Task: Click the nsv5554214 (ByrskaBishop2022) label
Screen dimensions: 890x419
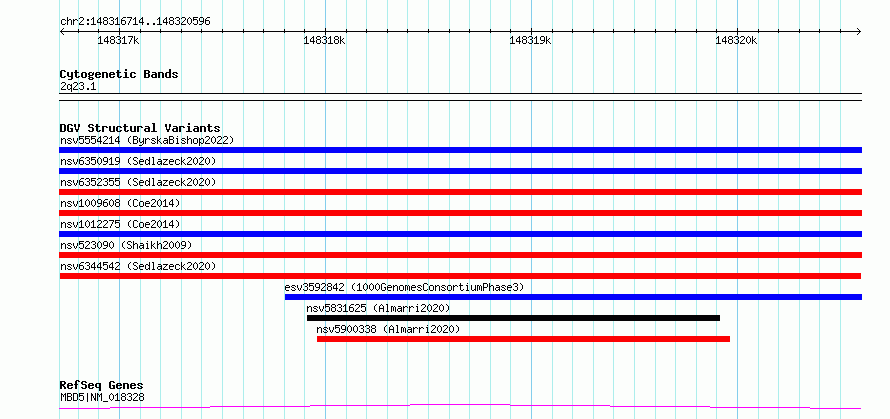Action: pos(147,140)
